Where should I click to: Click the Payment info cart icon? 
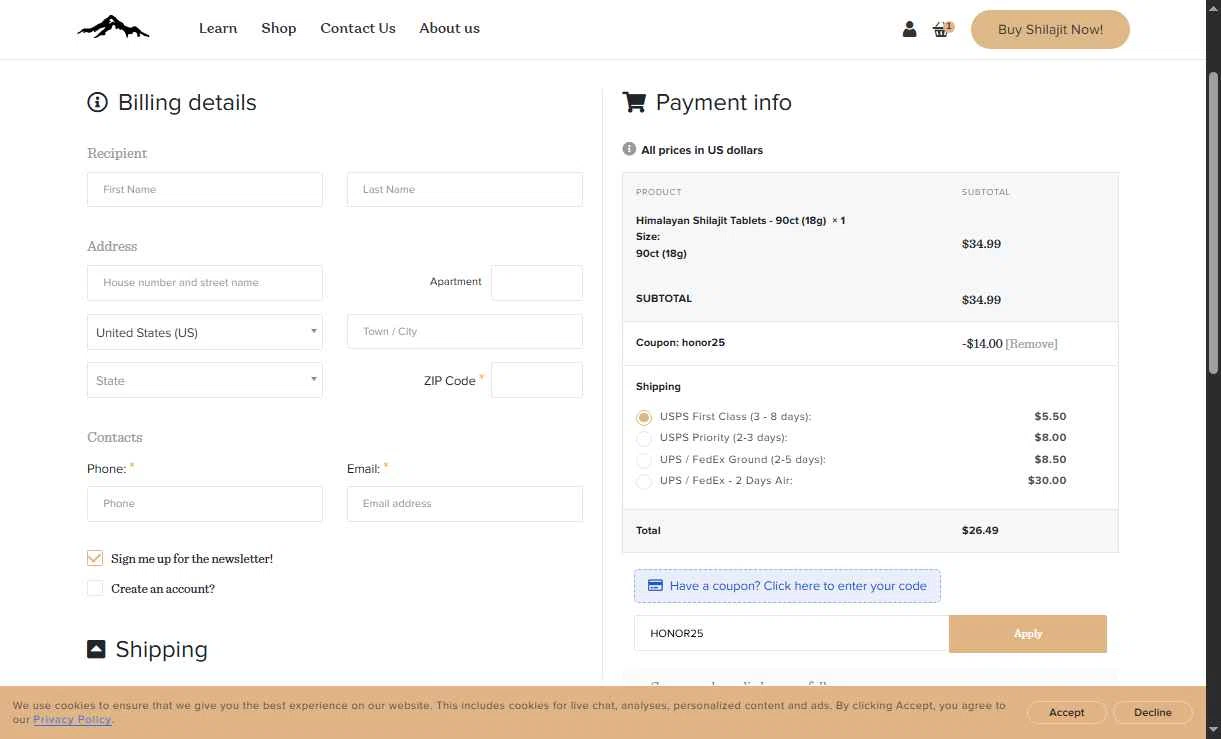pos(634,102)
